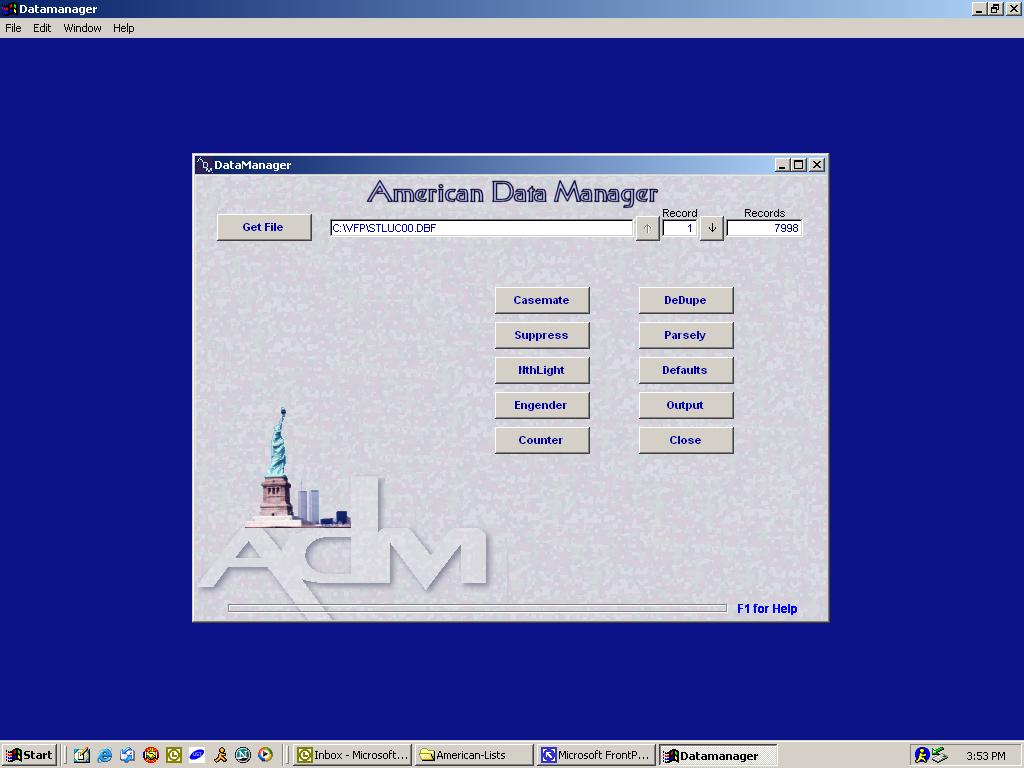The width and height of the screenshot is (1024, 768).
Task: Click the Get File button
Action: tap(264, 227)
